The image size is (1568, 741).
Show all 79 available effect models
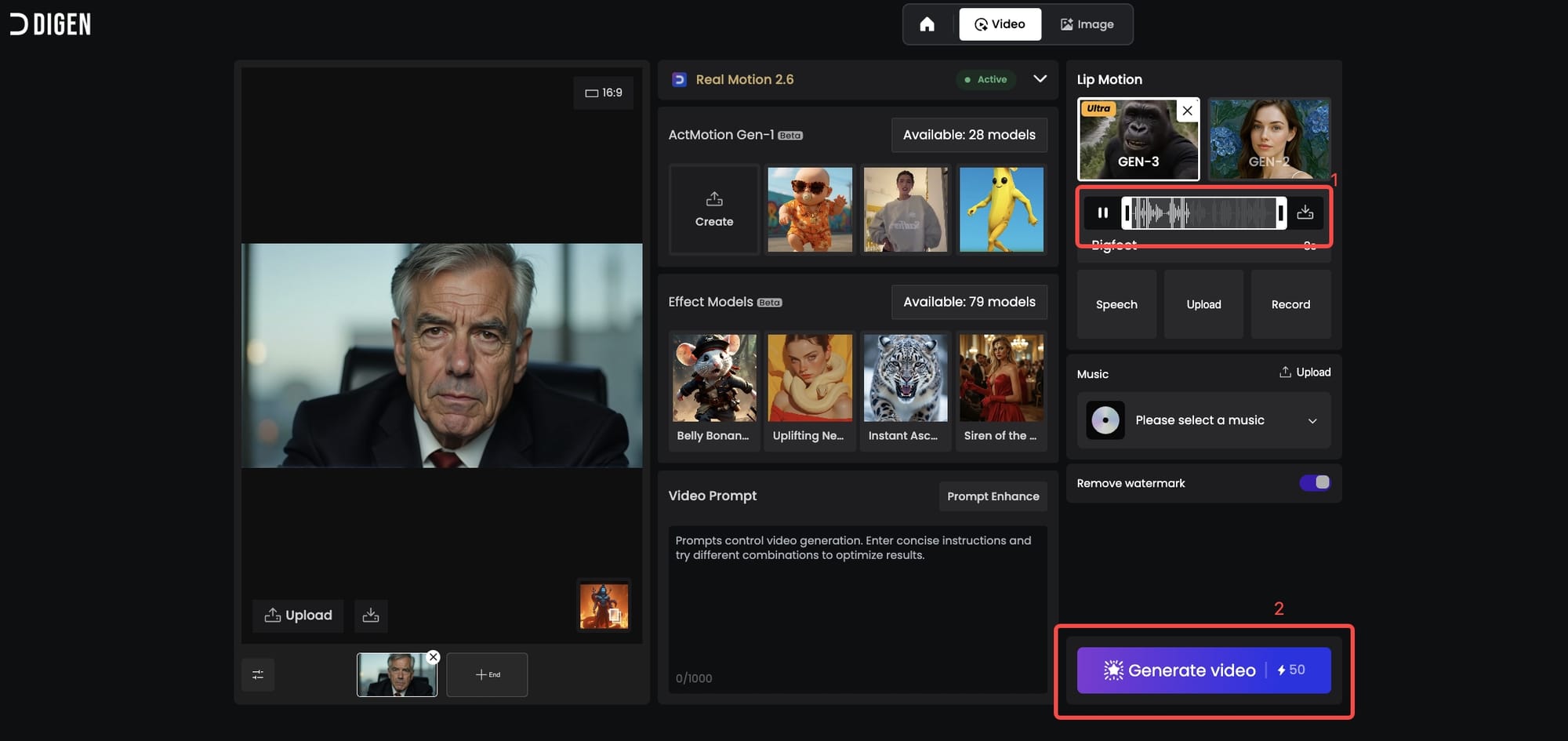click(968, 302)
